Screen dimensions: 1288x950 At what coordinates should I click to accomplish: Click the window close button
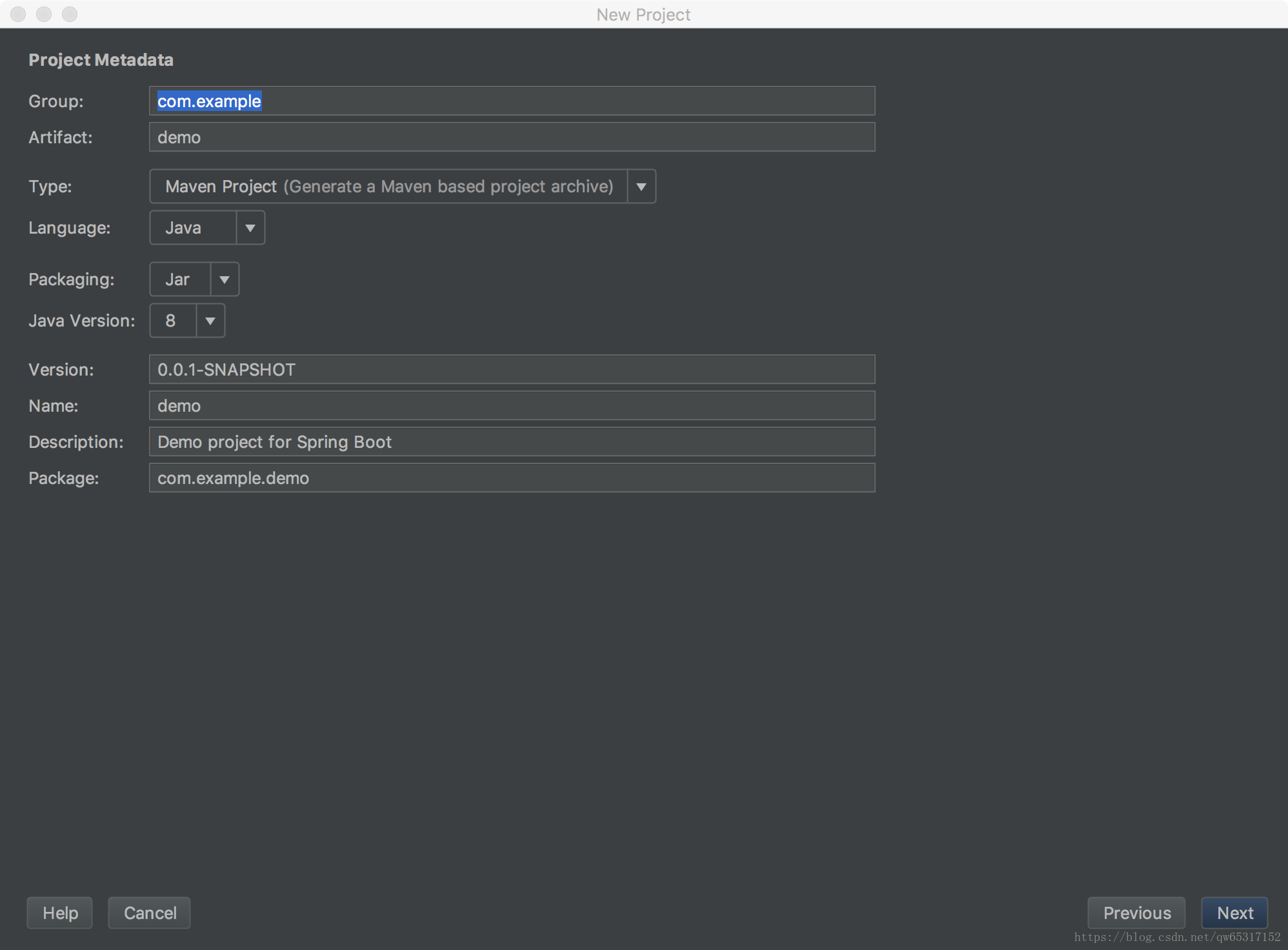18,14
